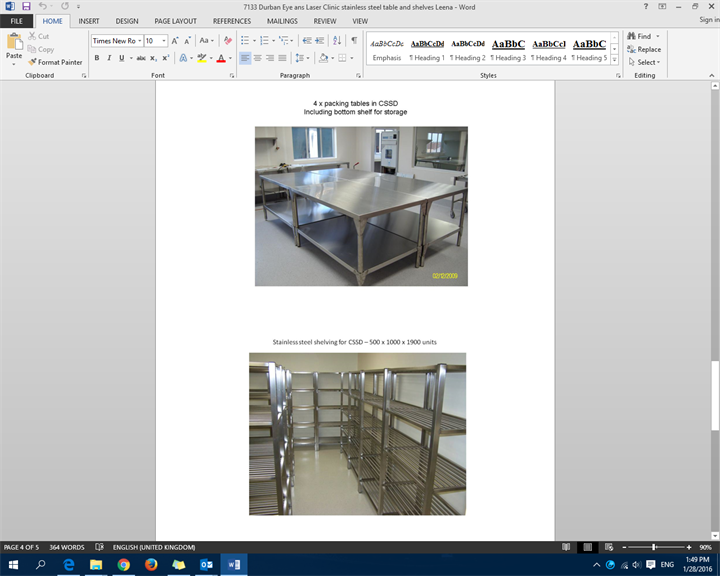This screenshot has width=720, height=576.
Task: Click Save icon in quick access toolbar
Action: [26, 6]
